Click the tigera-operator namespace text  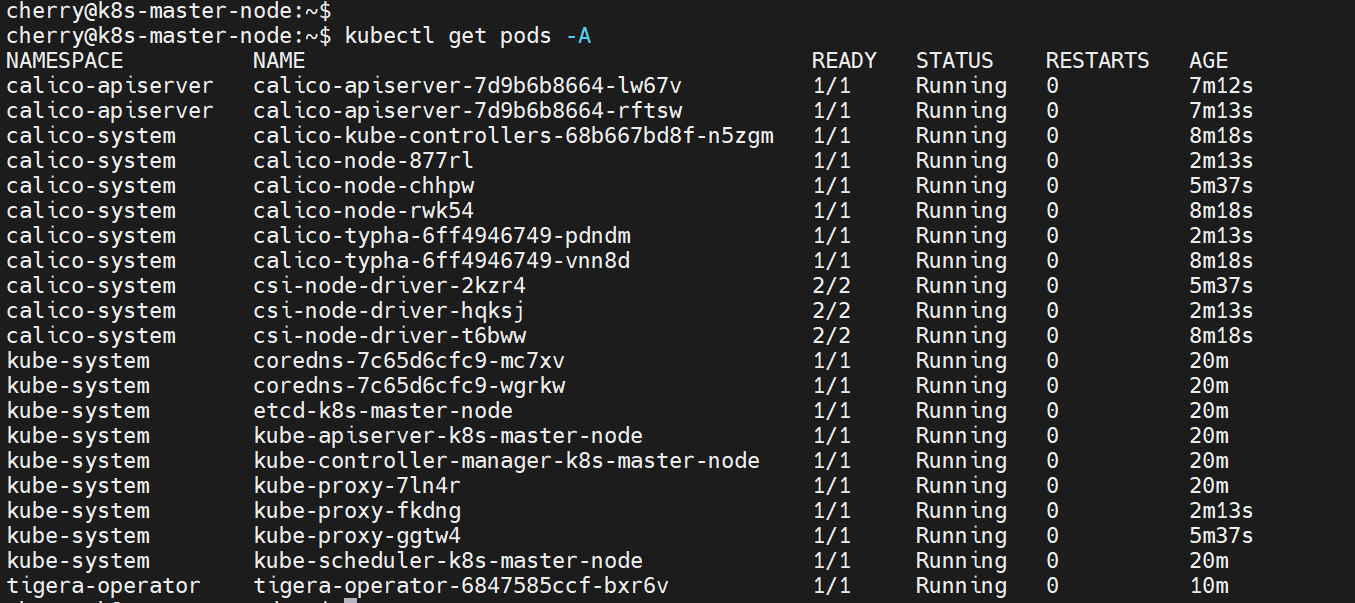pos(103,586)
